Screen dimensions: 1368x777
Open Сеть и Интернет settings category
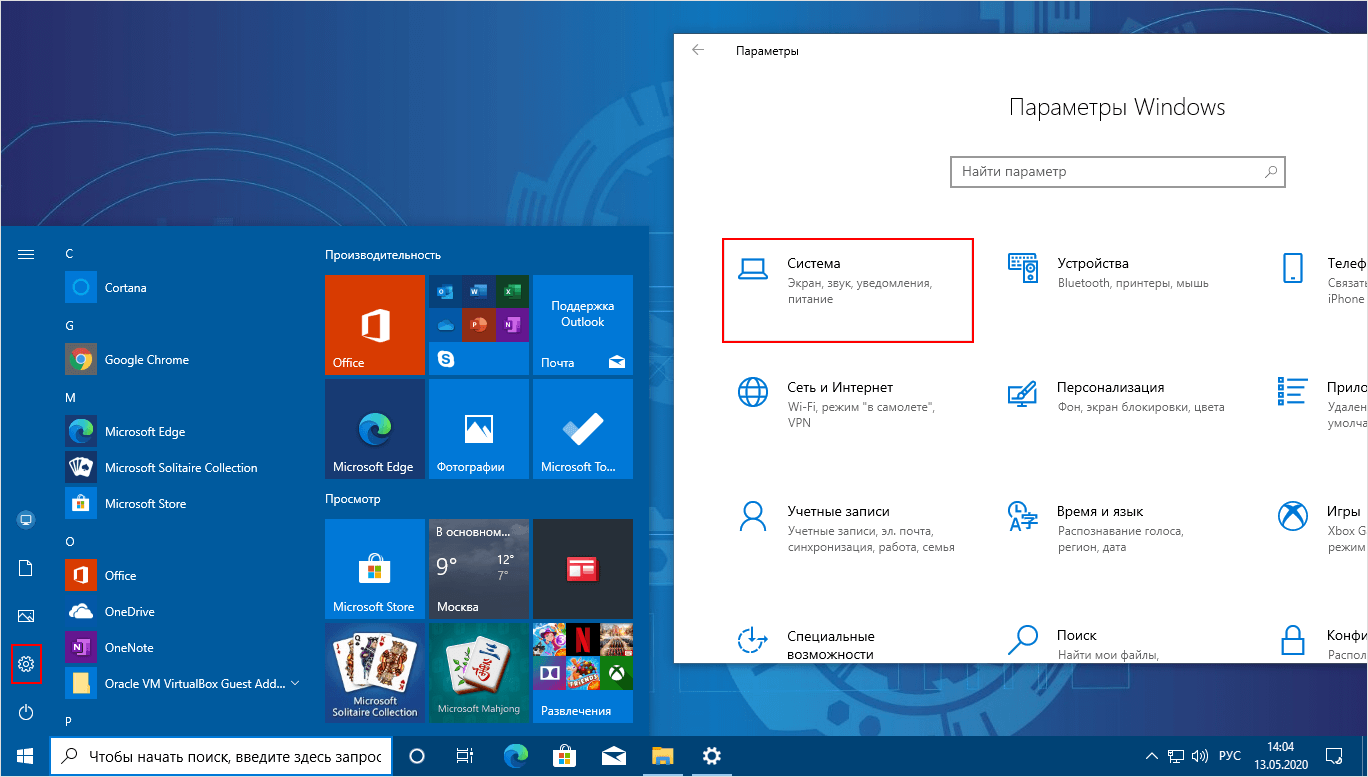click(x=848, y=403)
